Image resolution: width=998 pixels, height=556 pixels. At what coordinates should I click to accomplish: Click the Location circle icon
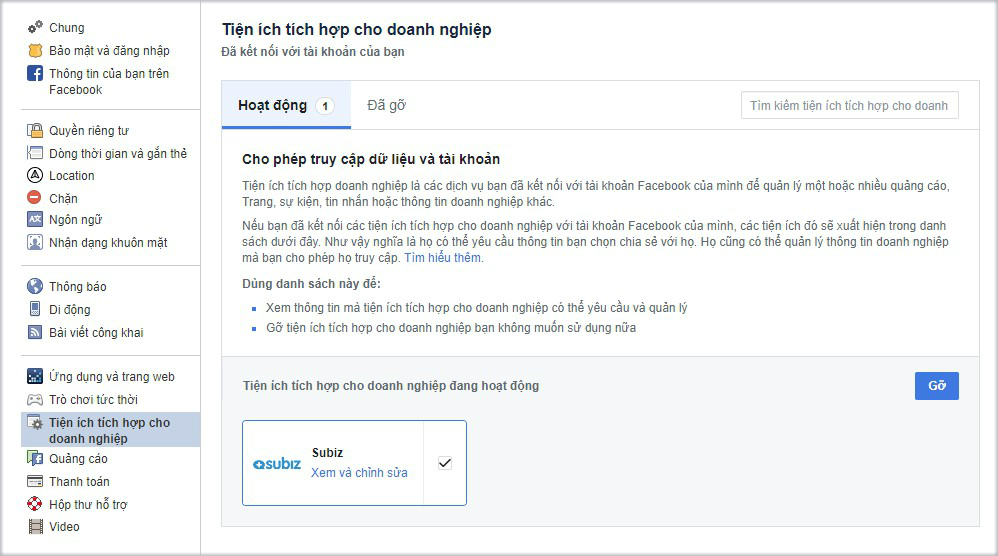(35, 175)
